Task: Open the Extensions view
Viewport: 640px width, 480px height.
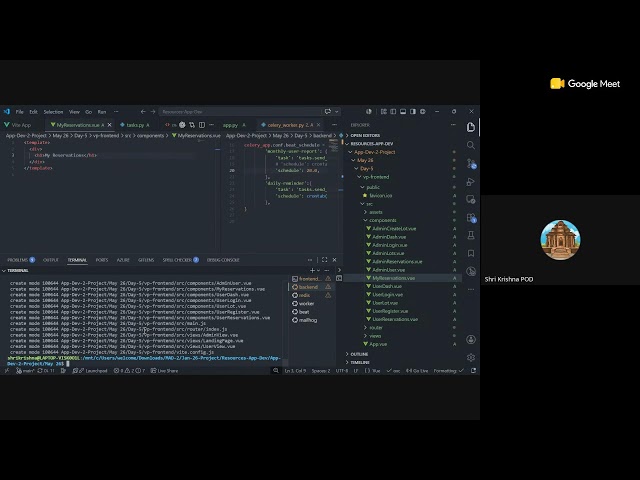Action: click(x=471, y=218)
